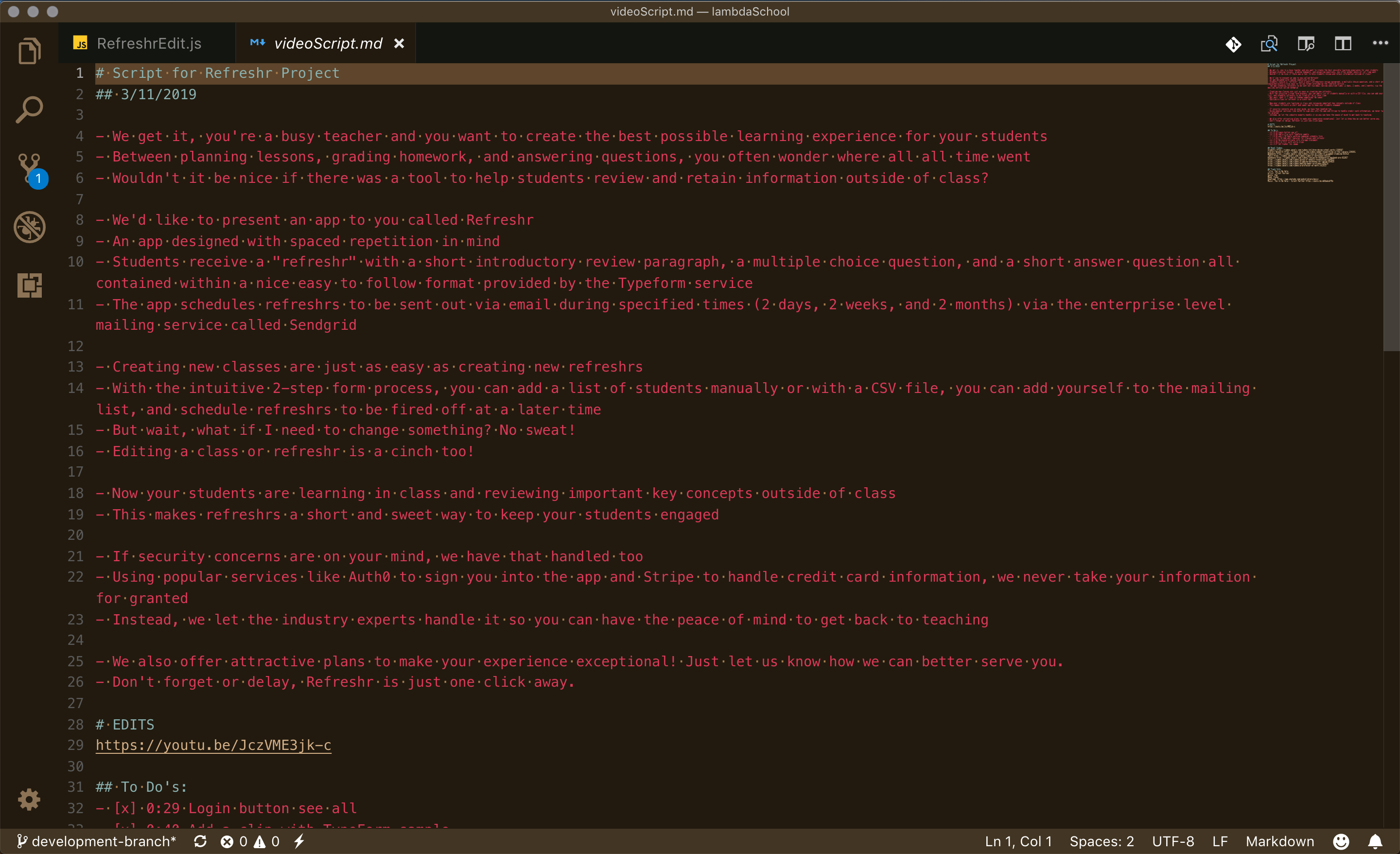This screenshot has height=854, width=1400.
Task: Open the Search view icon
Action: tap(30, 109)
